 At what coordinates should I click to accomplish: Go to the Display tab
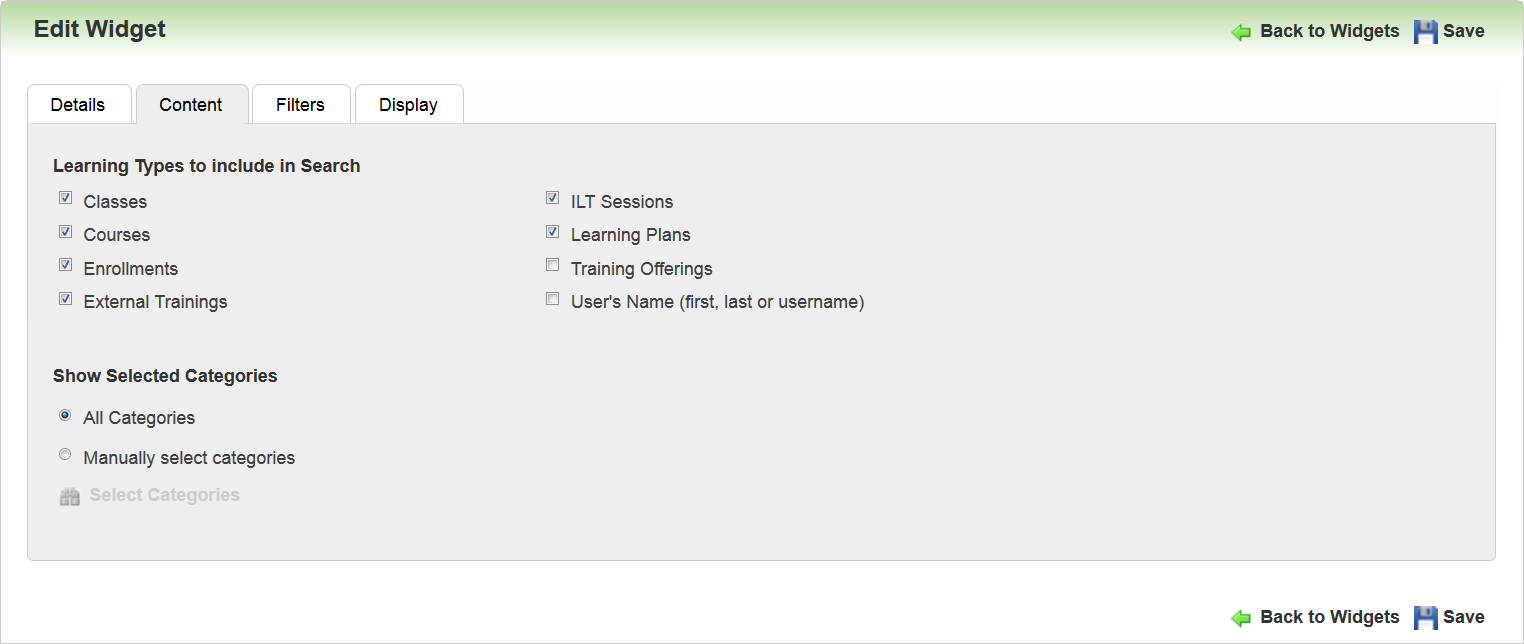408,105
